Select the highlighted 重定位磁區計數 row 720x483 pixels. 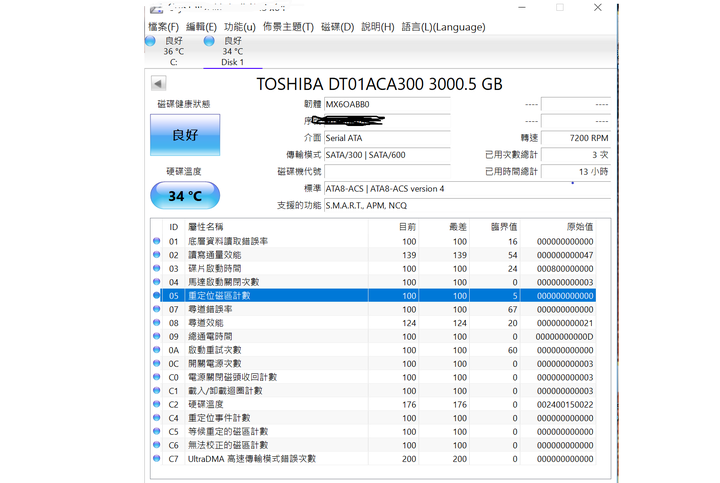point(374,296)
